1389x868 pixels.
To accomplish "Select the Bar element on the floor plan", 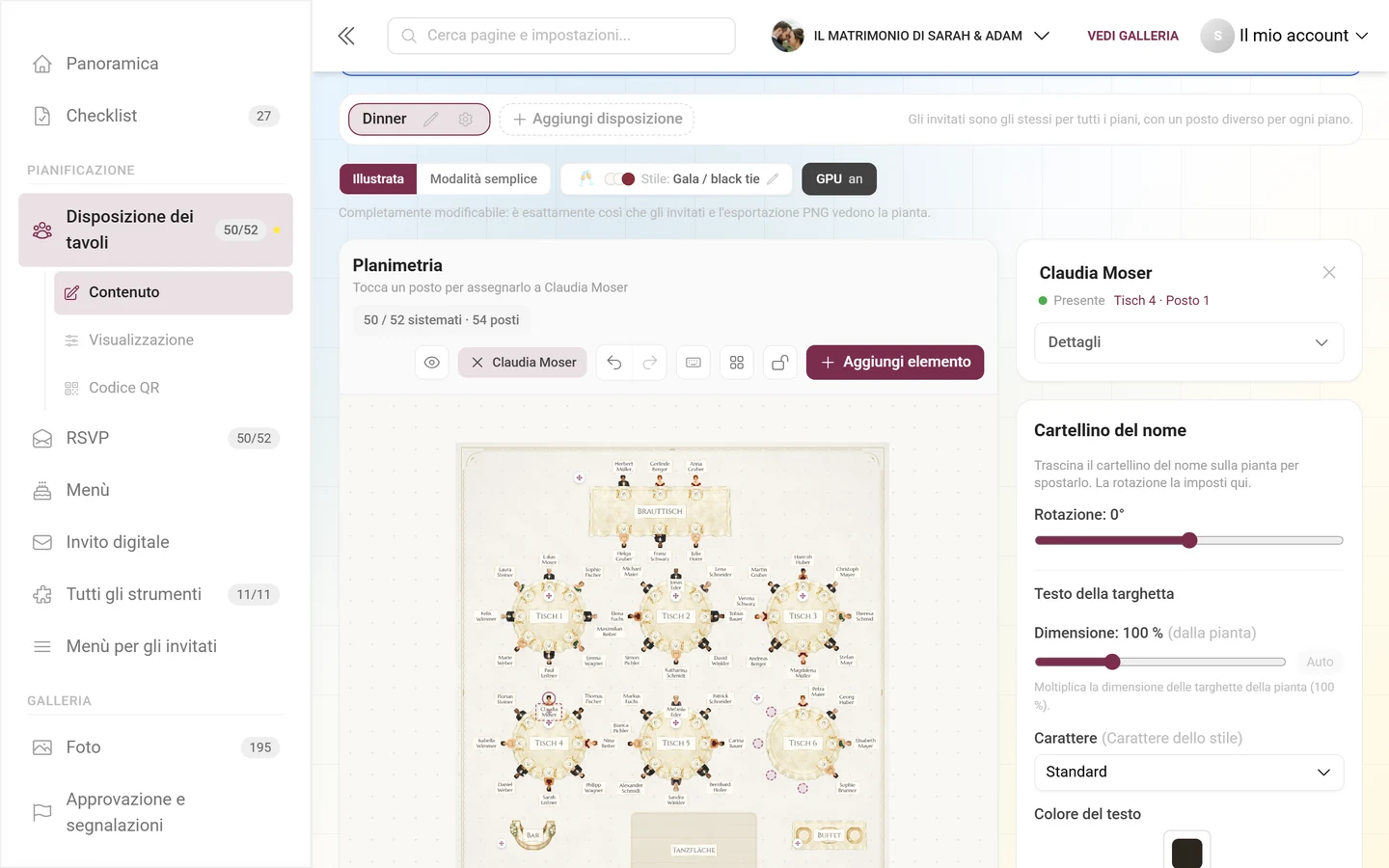I will click(x=532, y=834).
